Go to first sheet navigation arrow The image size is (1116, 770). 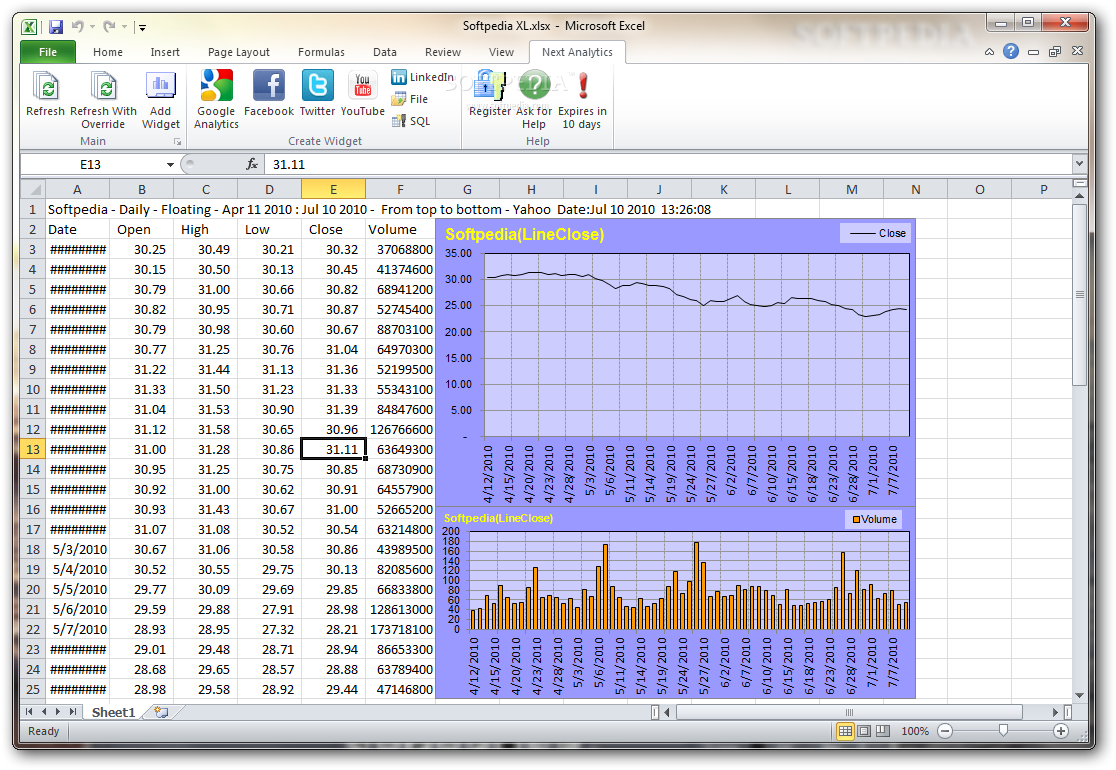point(29,712)
